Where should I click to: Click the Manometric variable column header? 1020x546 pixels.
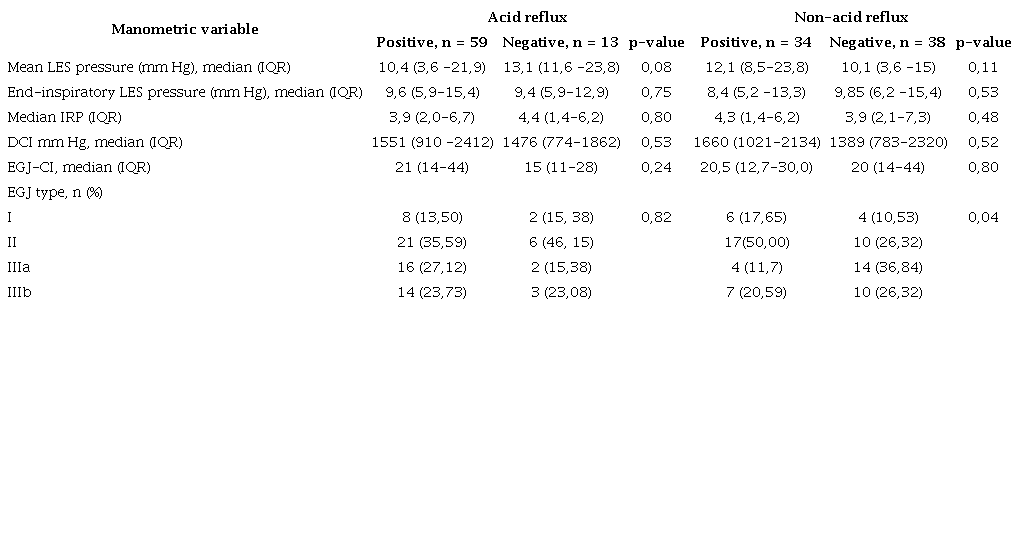184,29
